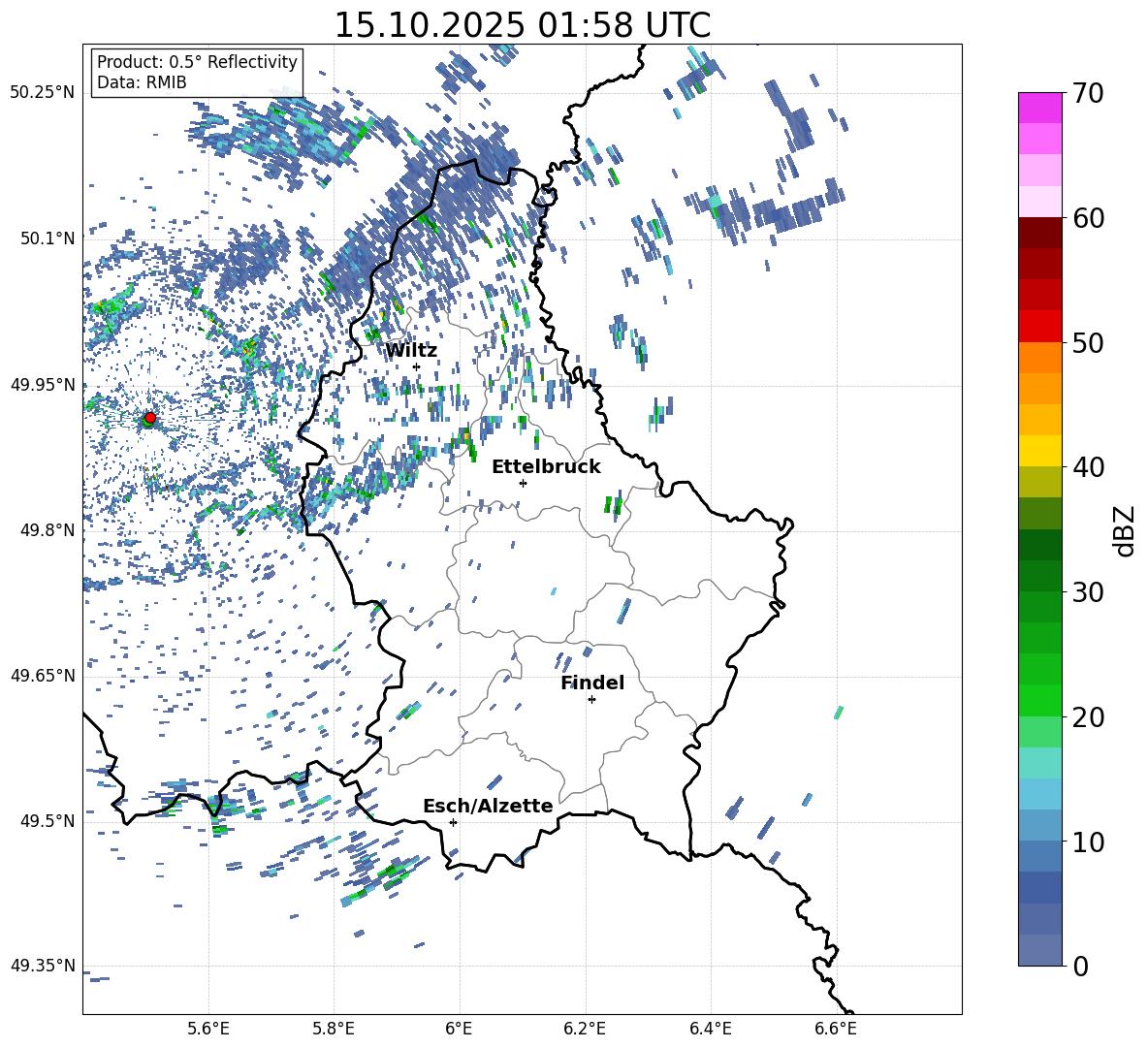Pick the dark green colorbar swatch between 30 and 40
The image size is (1148, 1048).
pyautogui.click(x=1039, y=545)
